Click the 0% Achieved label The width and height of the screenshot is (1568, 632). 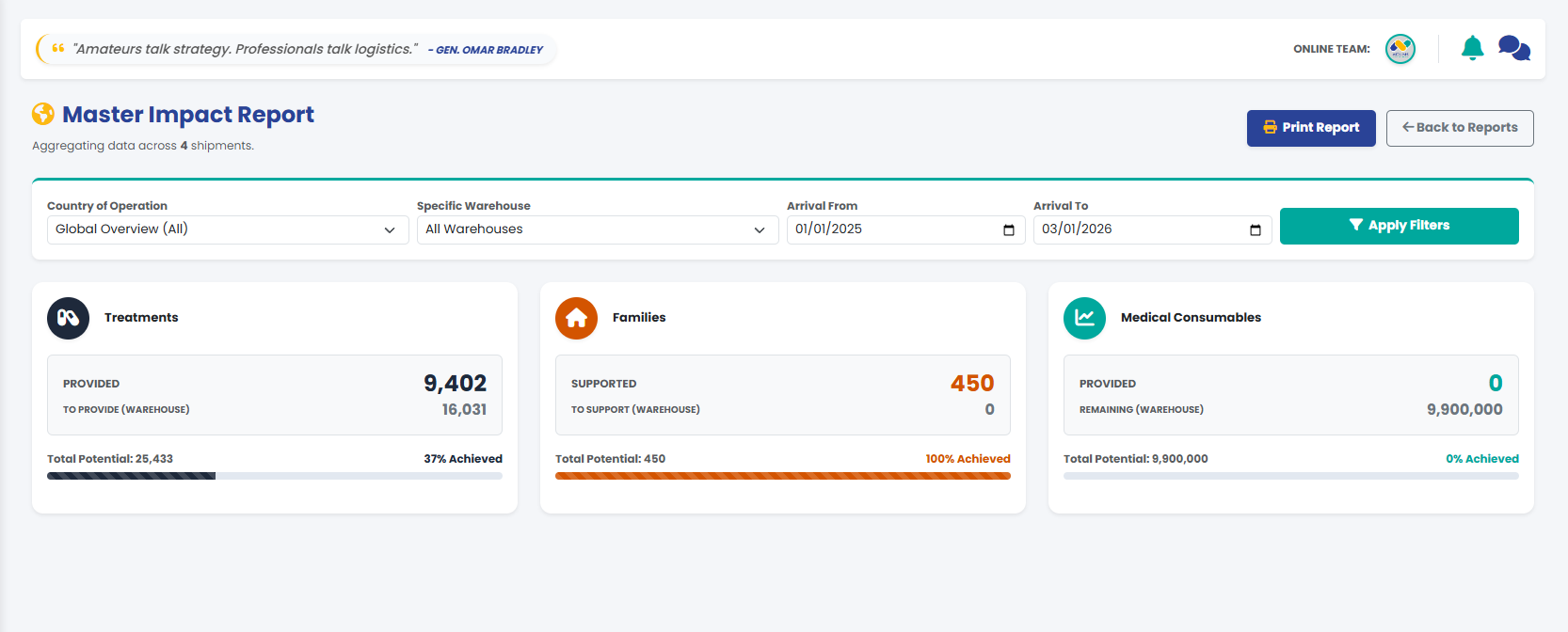pyautogui.click(x=1482, y=459)
